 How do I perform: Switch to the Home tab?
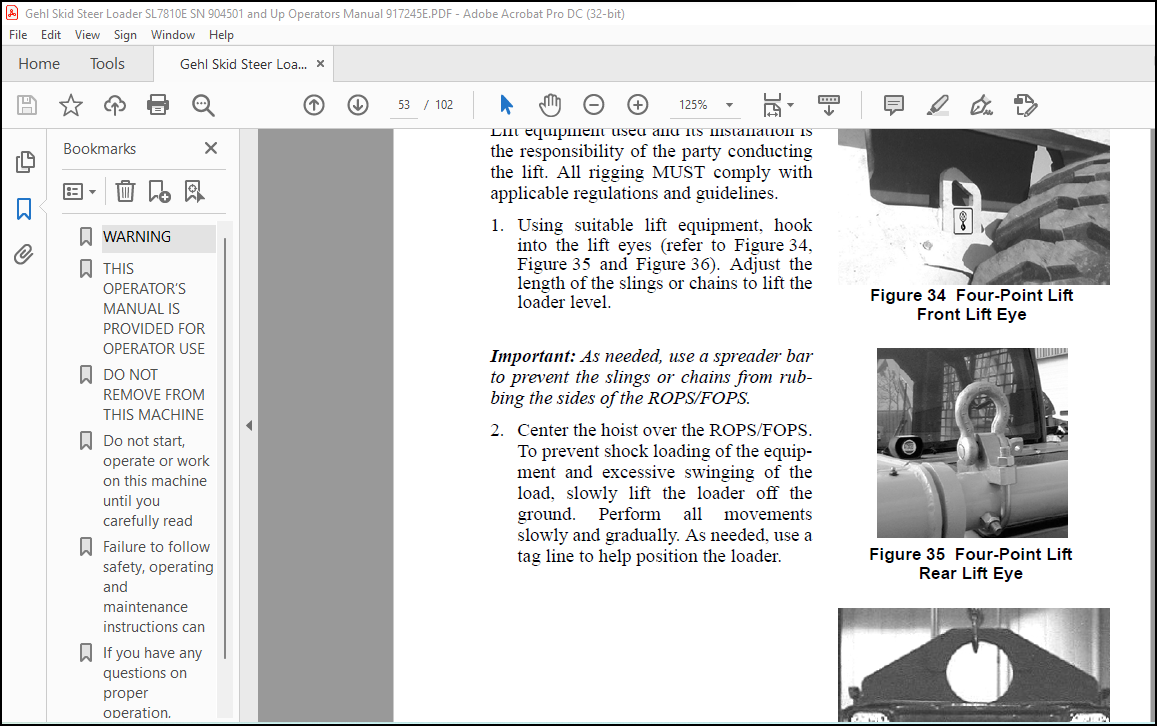39,64
